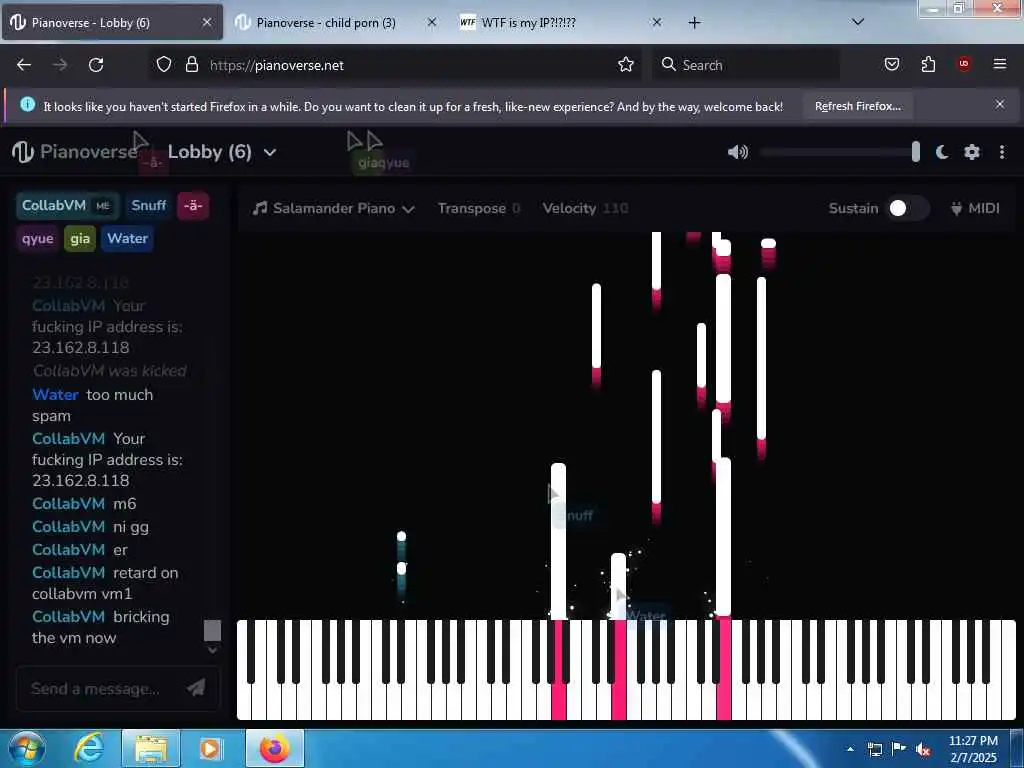Show hidden tray icons arrow
Screen dimensions: 1024x768
[850, 749]
